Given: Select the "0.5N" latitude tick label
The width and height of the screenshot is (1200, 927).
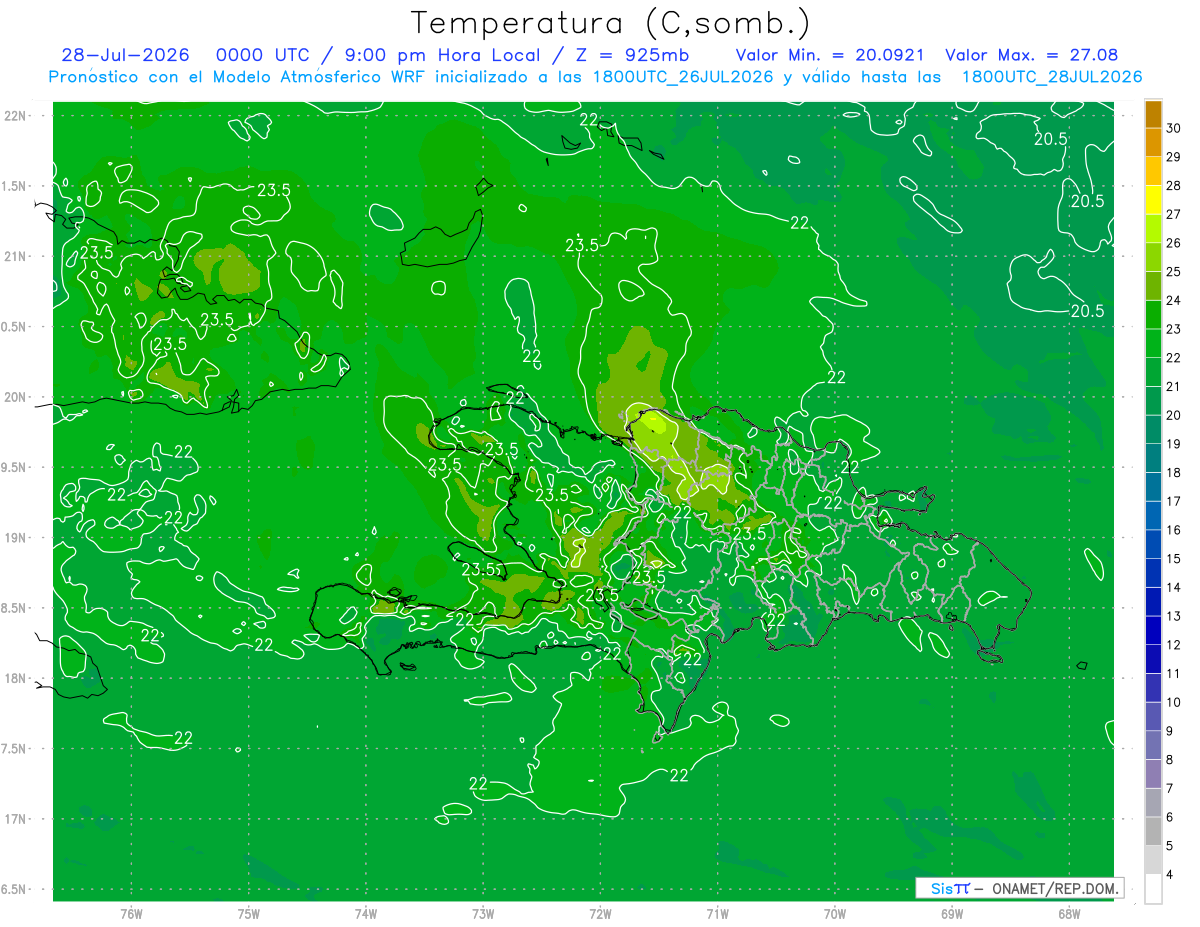Looking at the screenshot, I should [15, 327].
